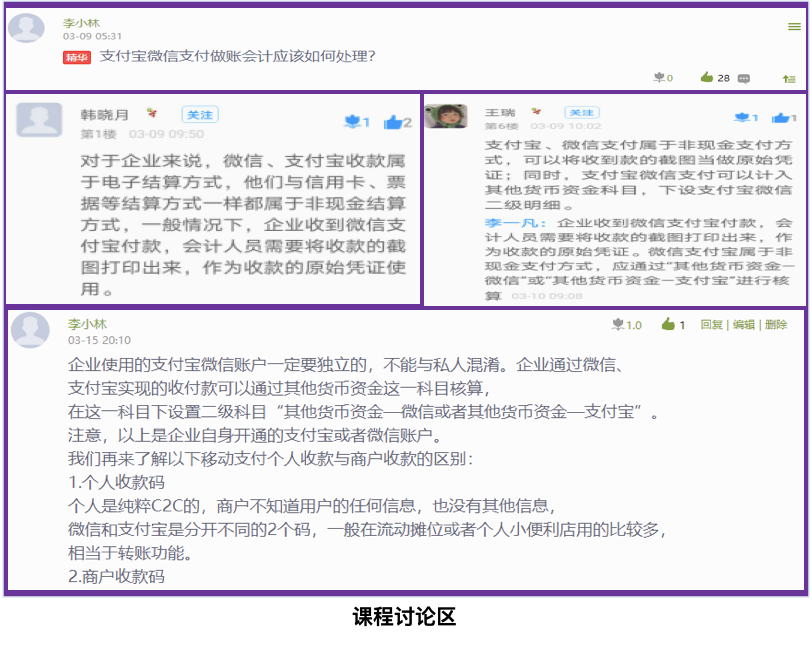
Task: Click the timestamp 03-09 09:50
Action: pyautogui.click(x=166, y=134)
